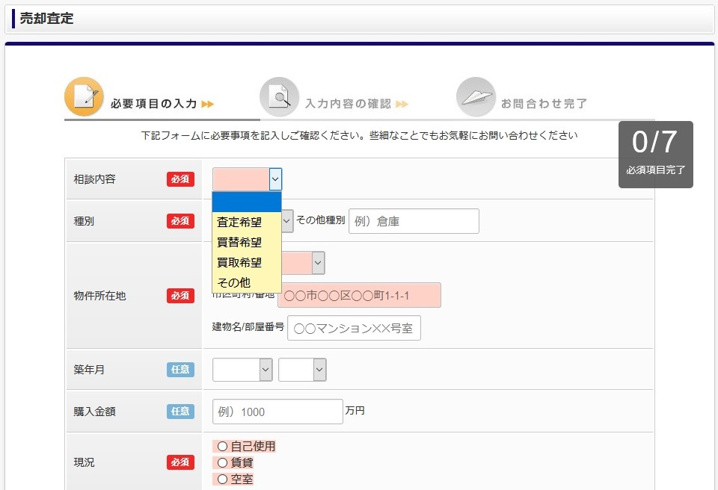Click the その他種別 input field
The height and width of the screenshot is (490, 718).
click(x=414, y=221)
